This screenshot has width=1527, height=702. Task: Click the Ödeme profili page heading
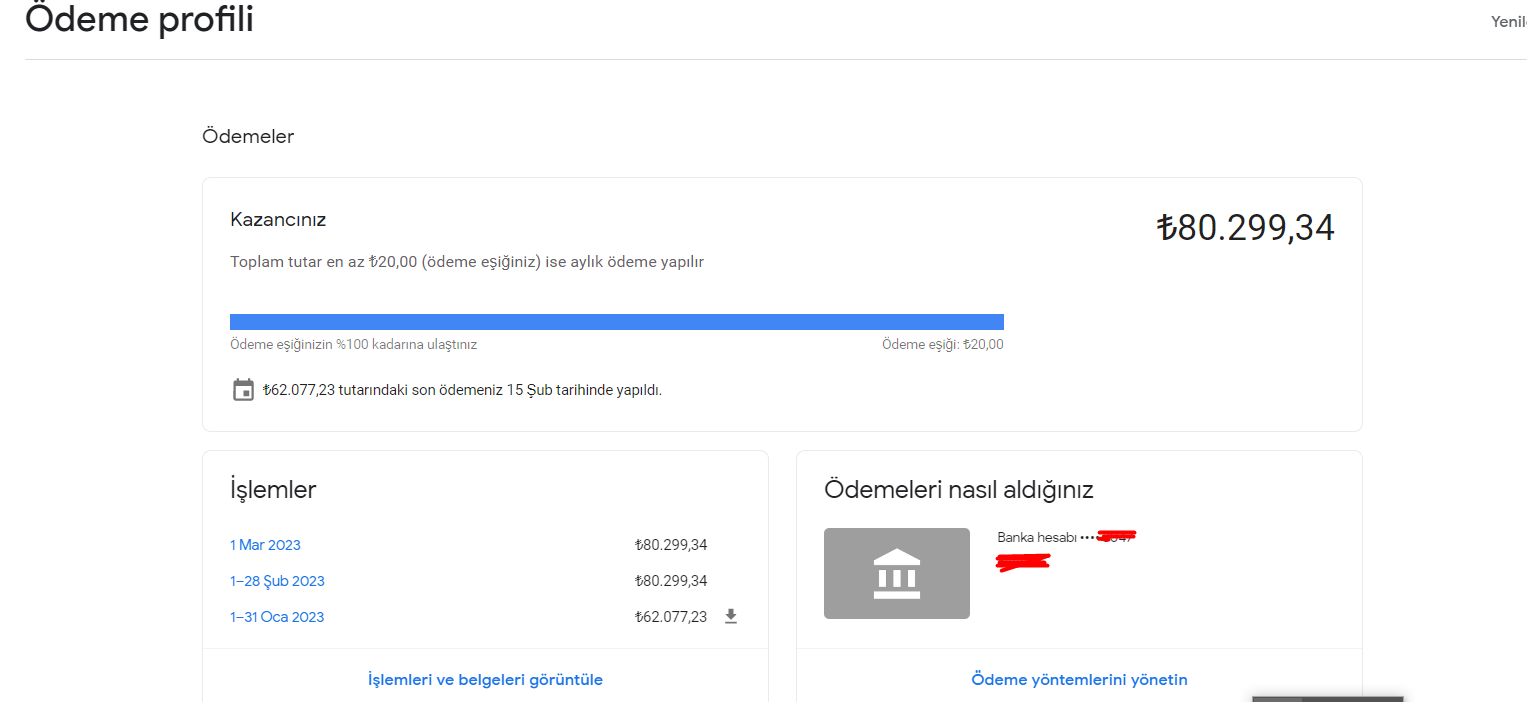click(x=139, y=19)
